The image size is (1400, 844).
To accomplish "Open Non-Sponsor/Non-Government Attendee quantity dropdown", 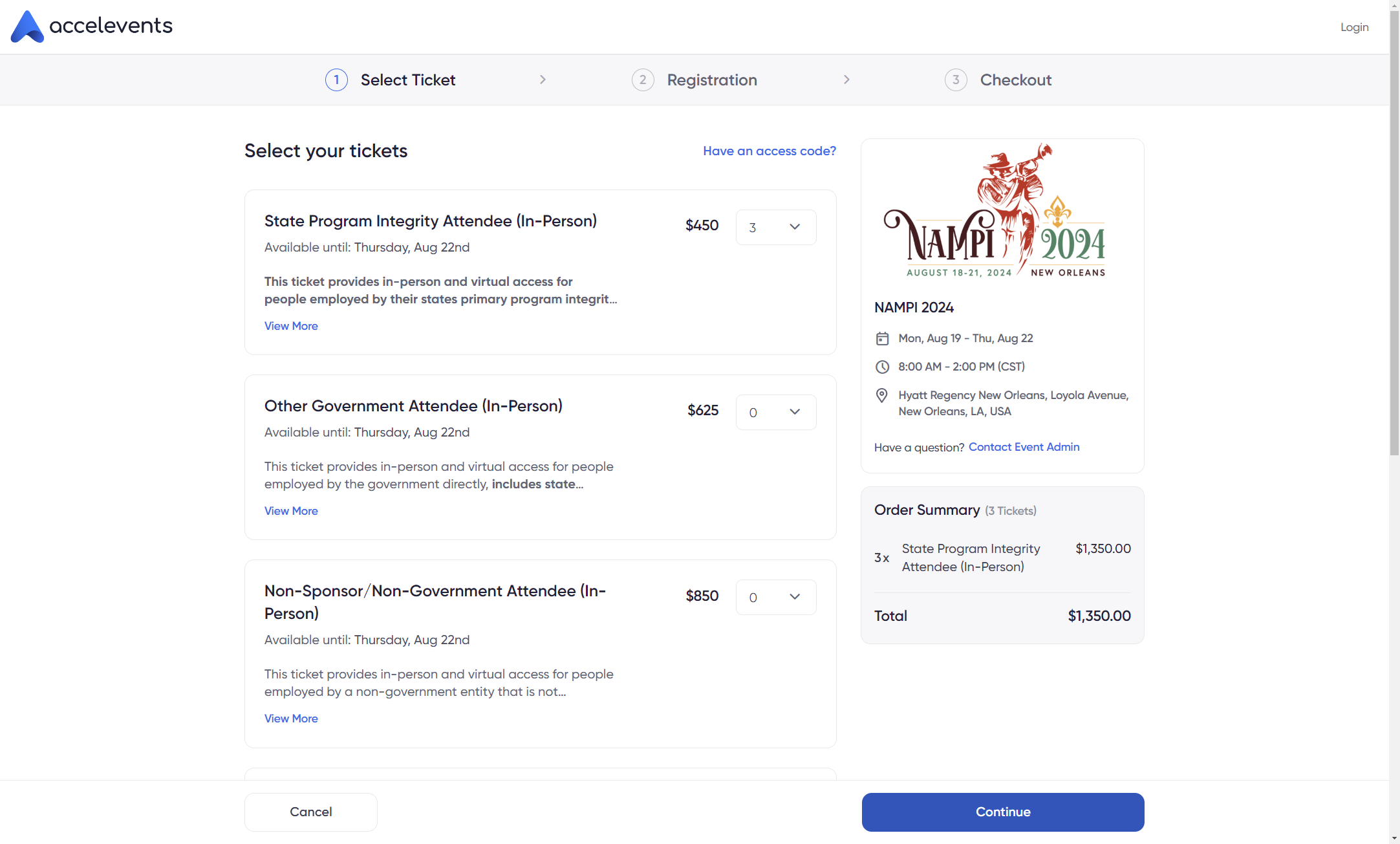I will [776, 597].
